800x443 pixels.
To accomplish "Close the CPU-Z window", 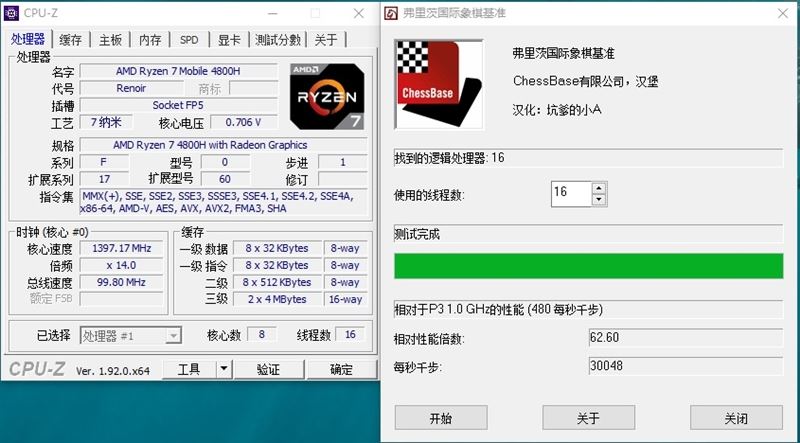I will 359,13.
